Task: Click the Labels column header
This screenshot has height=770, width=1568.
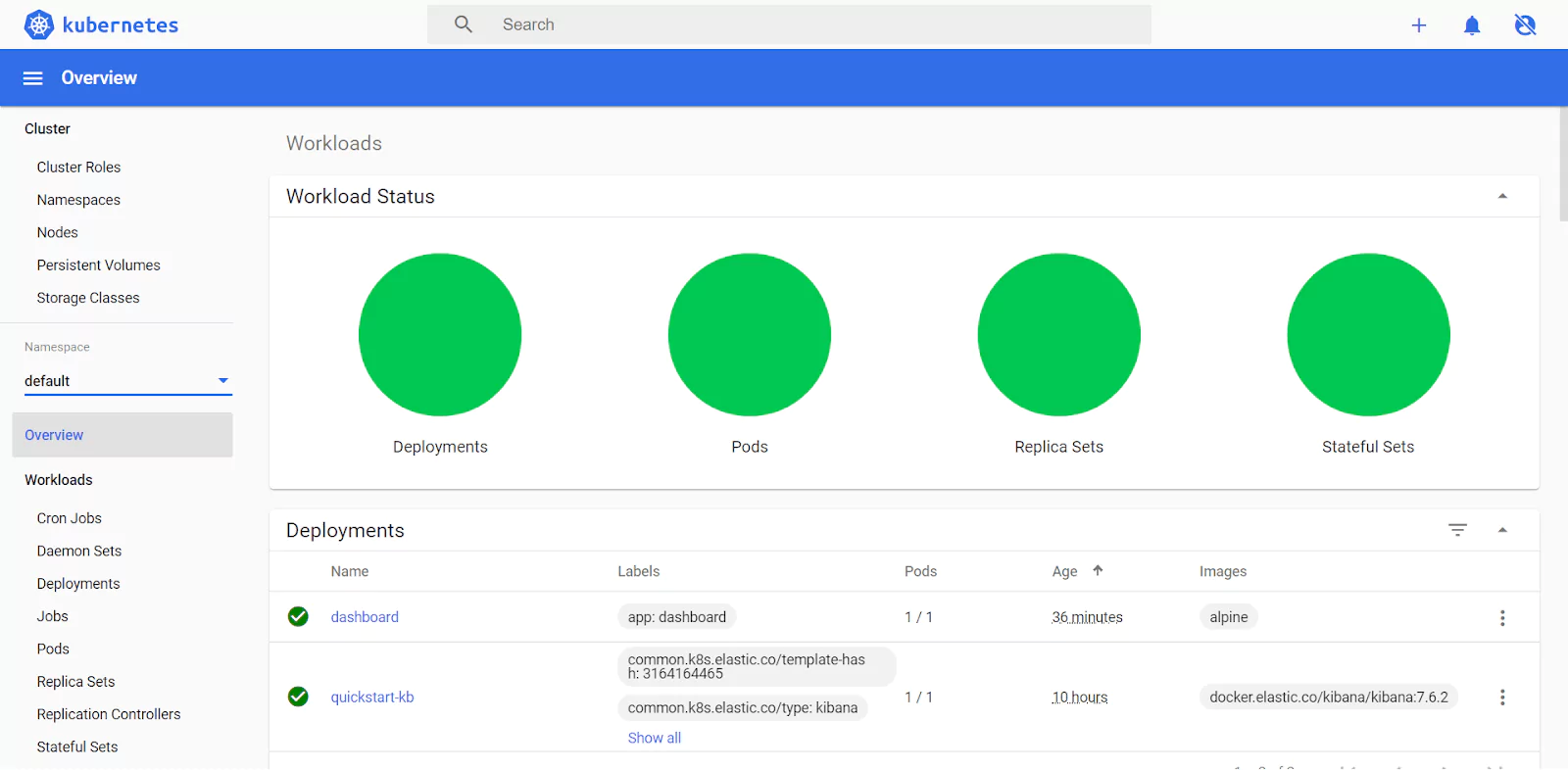Action: [x=639, y=571]
